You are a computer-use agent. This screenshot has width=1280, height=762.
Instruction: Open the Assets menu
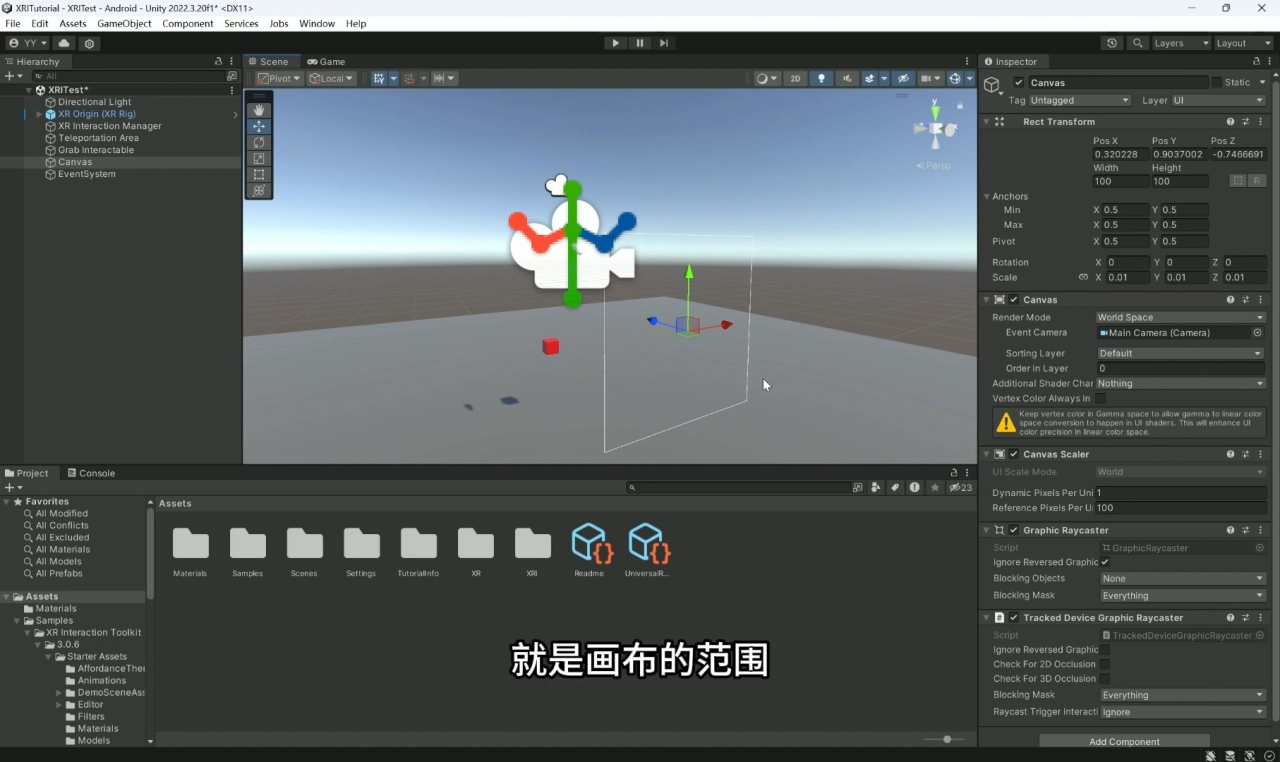[x=73, y=23]
